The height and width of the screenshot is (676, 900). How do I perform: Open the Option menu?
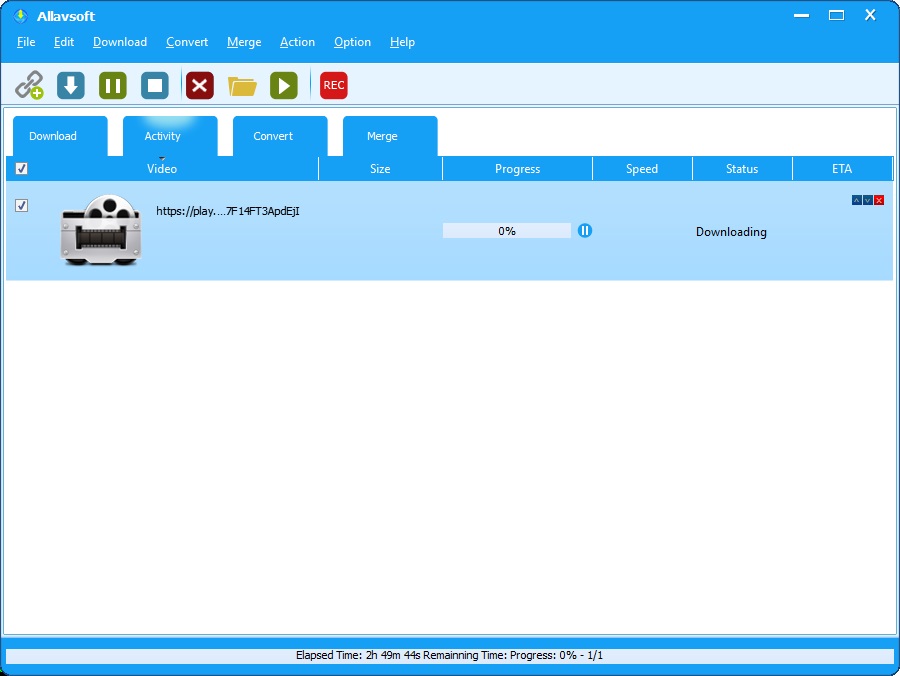tap(352, 42)
